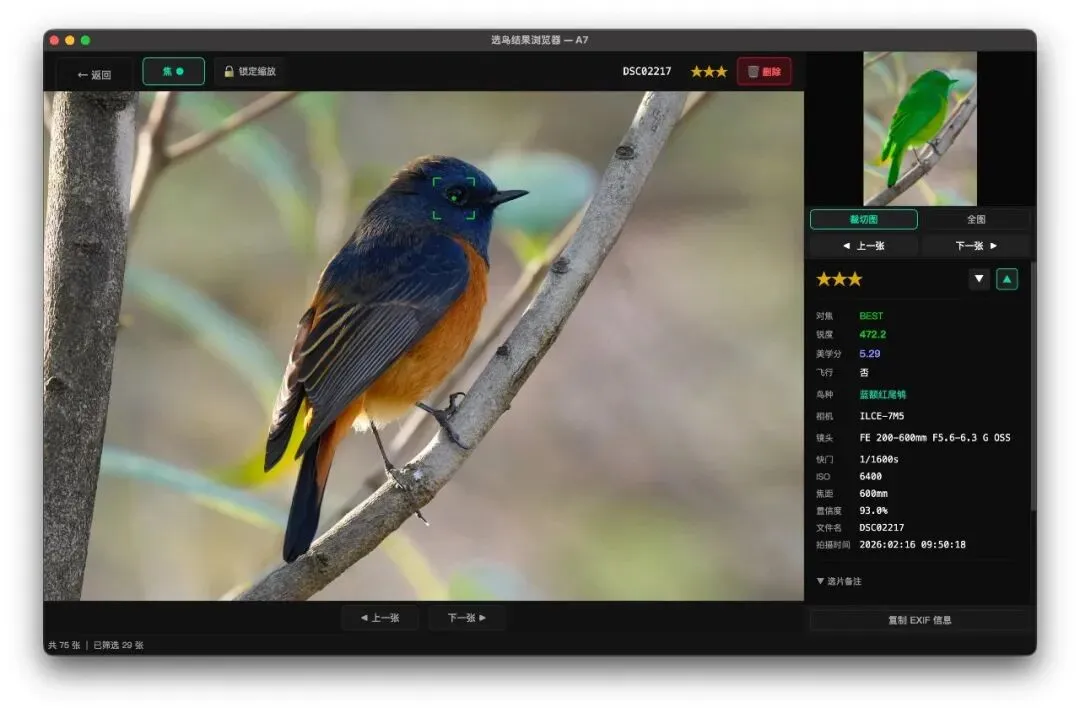Raise the rating with the green up-triangle button
The width and height of the screenshot is (1080, 713).
1007,279
